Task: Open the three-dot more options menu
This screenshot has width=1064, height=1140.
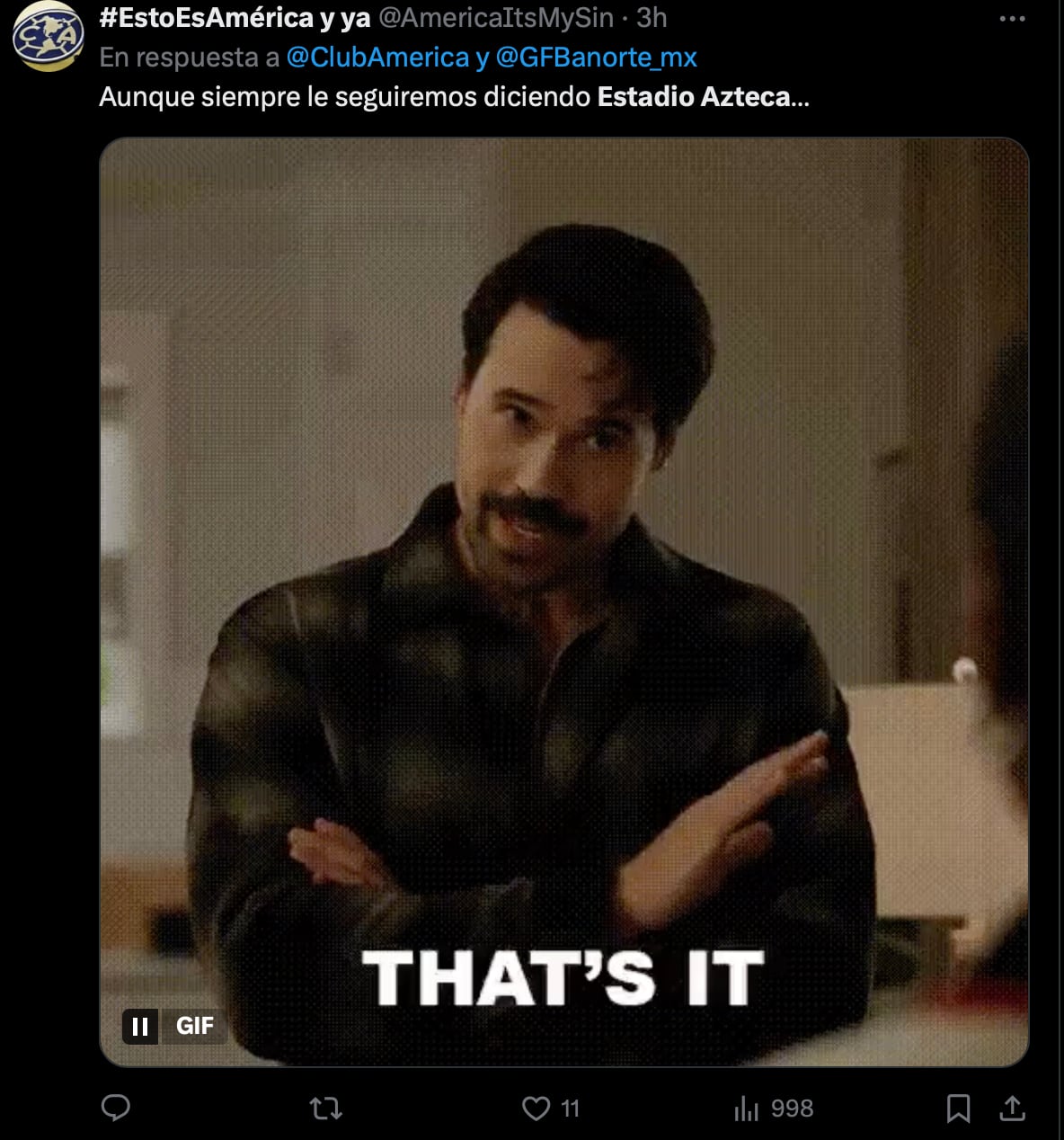Action: [x=1013, y=18]
